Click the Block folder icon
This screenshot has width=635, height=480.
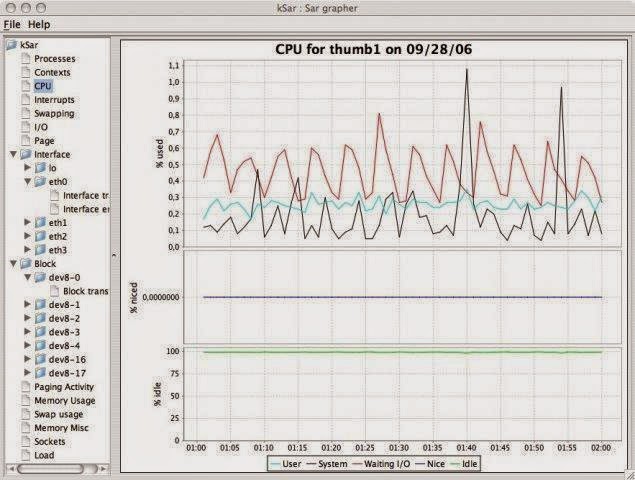[x=26, y=264]
